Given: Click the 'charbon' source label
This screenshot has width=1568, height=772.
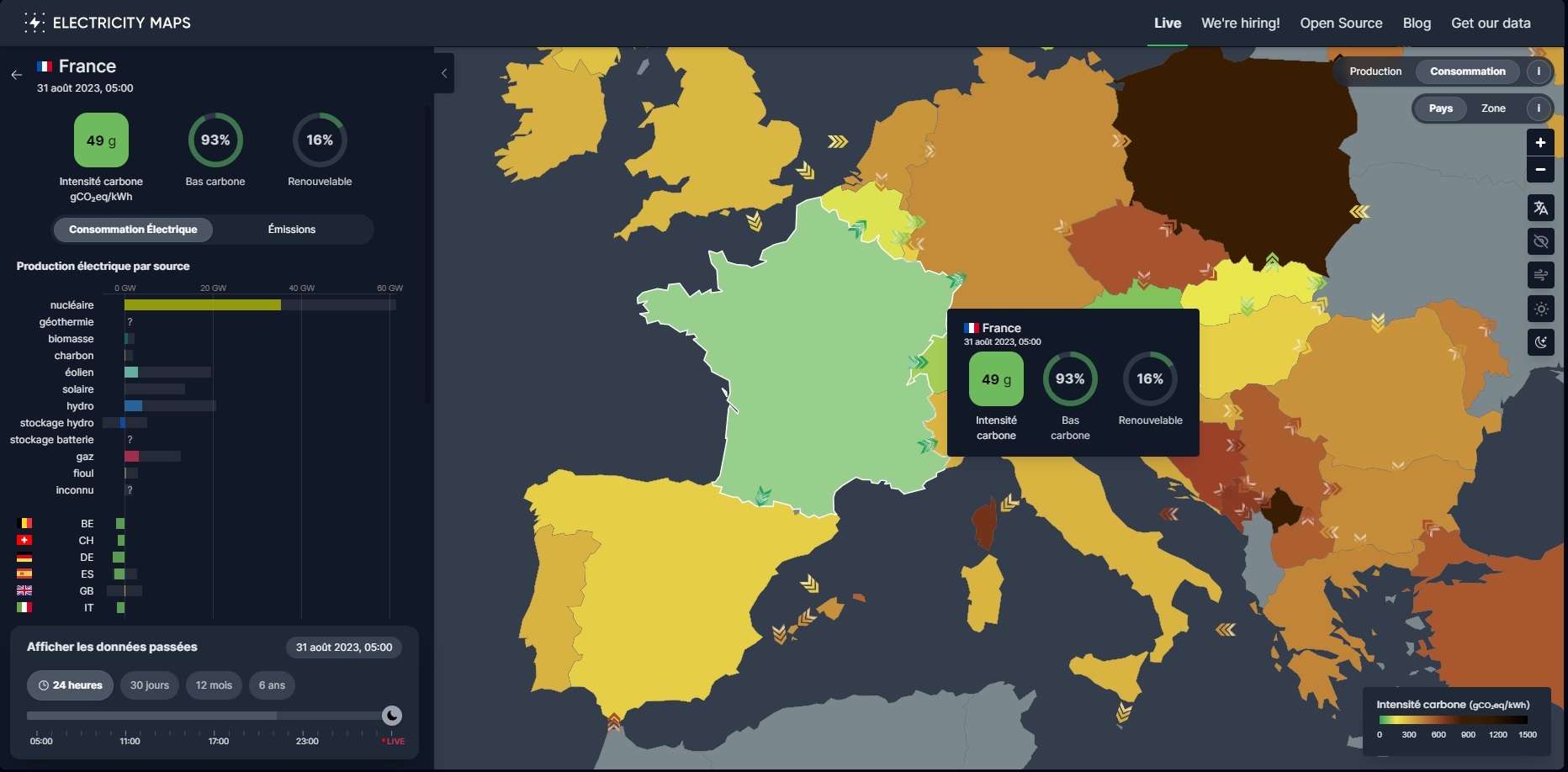Looking at the screenshot, I should pos(74,356).
